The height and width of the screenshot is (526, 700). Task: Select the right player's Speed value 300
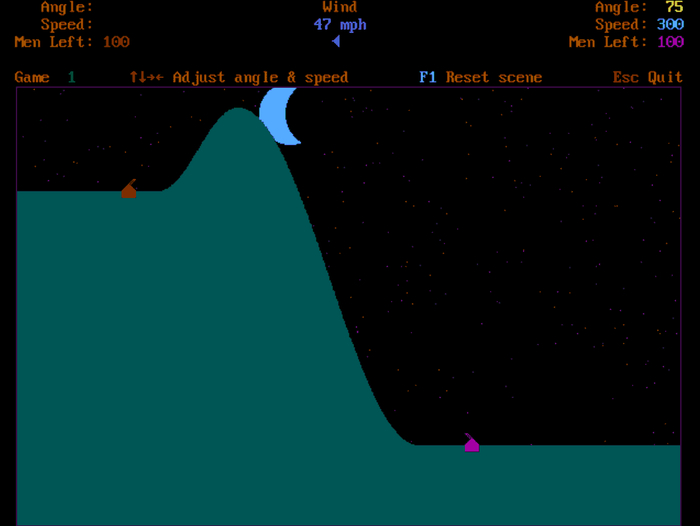tap(670, 24)
